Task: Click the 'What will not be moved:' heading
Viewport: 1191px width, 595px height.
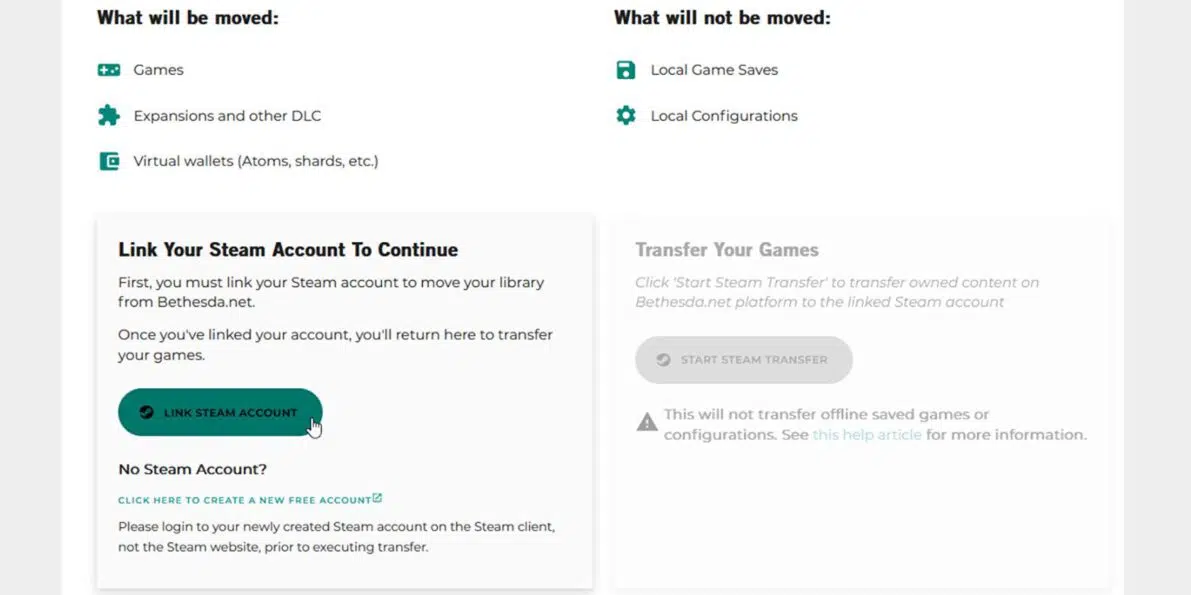Action: pyautogui.click(x=722, y=17)
